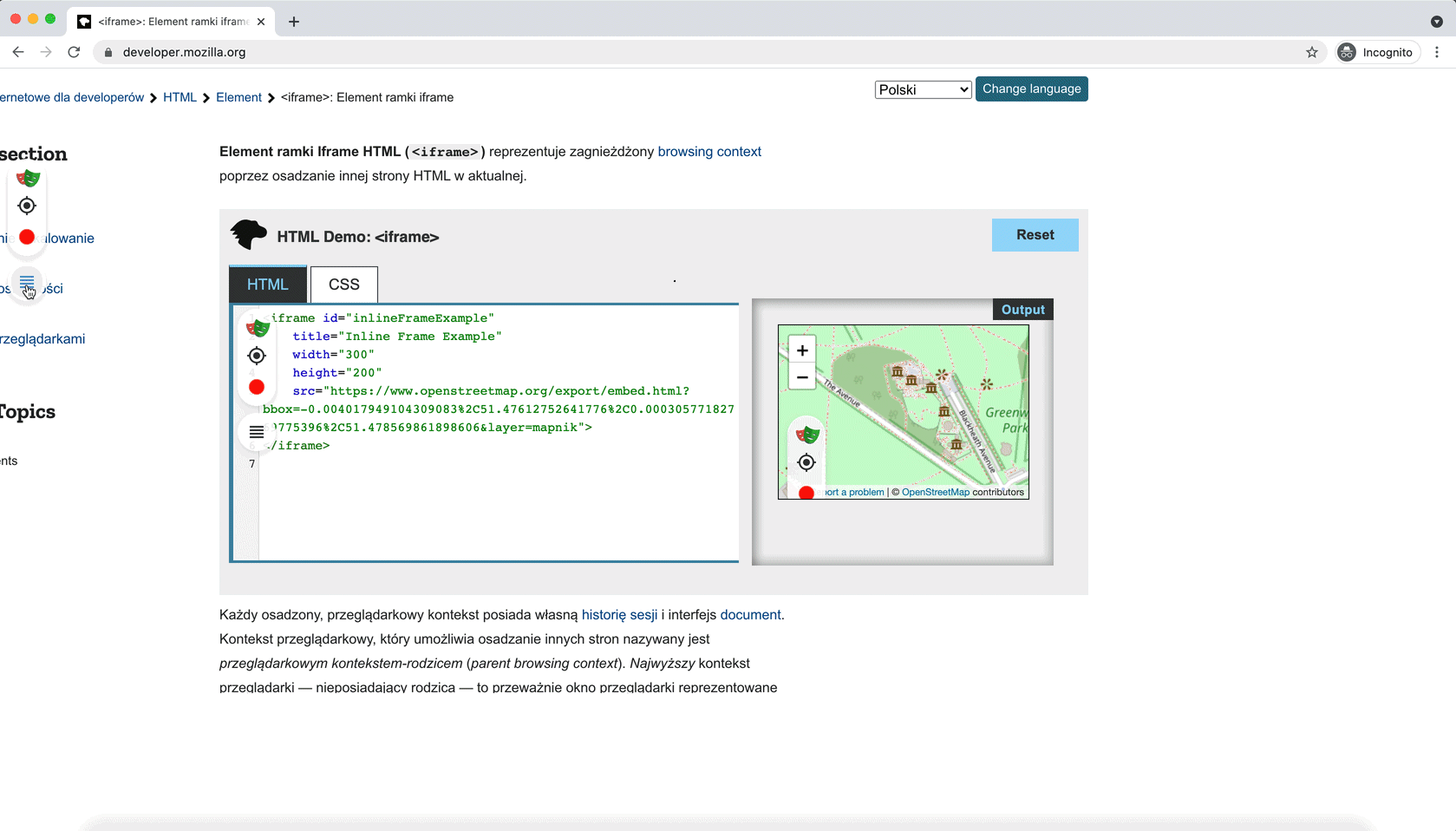Screen dimensions: 1456x831
Task: Click the red record dot in the code editor
Action: pos(257,387)
